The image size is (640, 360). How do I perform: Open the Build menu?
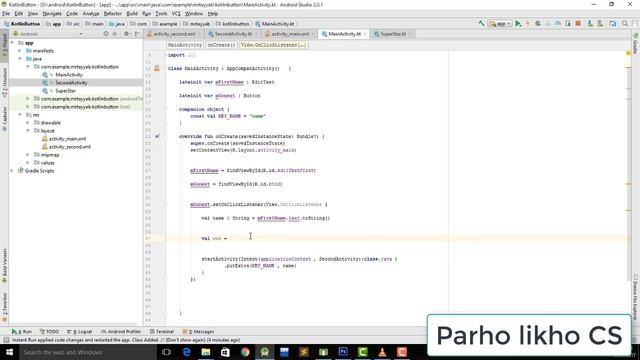132,13
